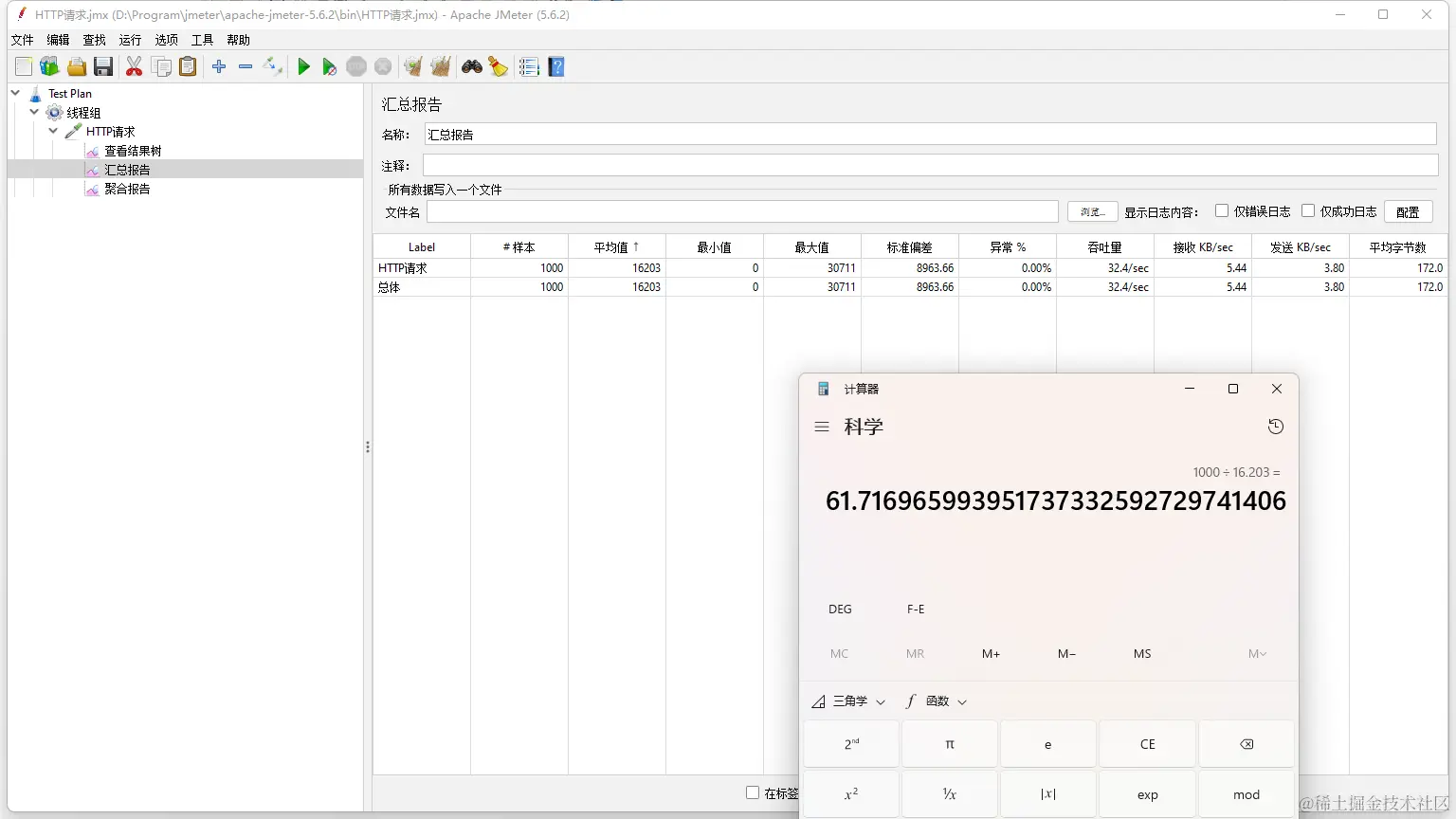Viewport: 1456px width, 819px height.
Task: Open the 编辑 menu
Action: coord(58,40)
